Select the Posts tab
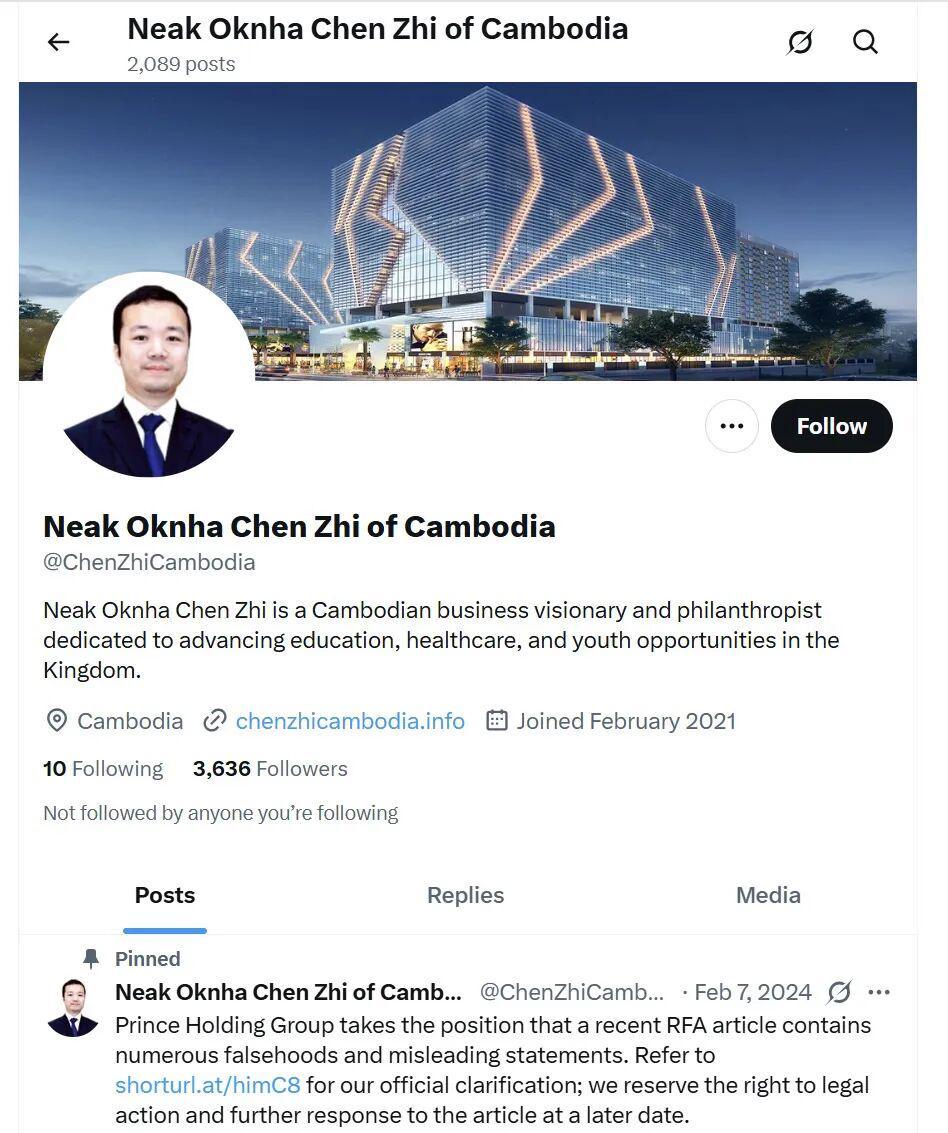The height and width of the screenshot is (1133, 948). 165,895
